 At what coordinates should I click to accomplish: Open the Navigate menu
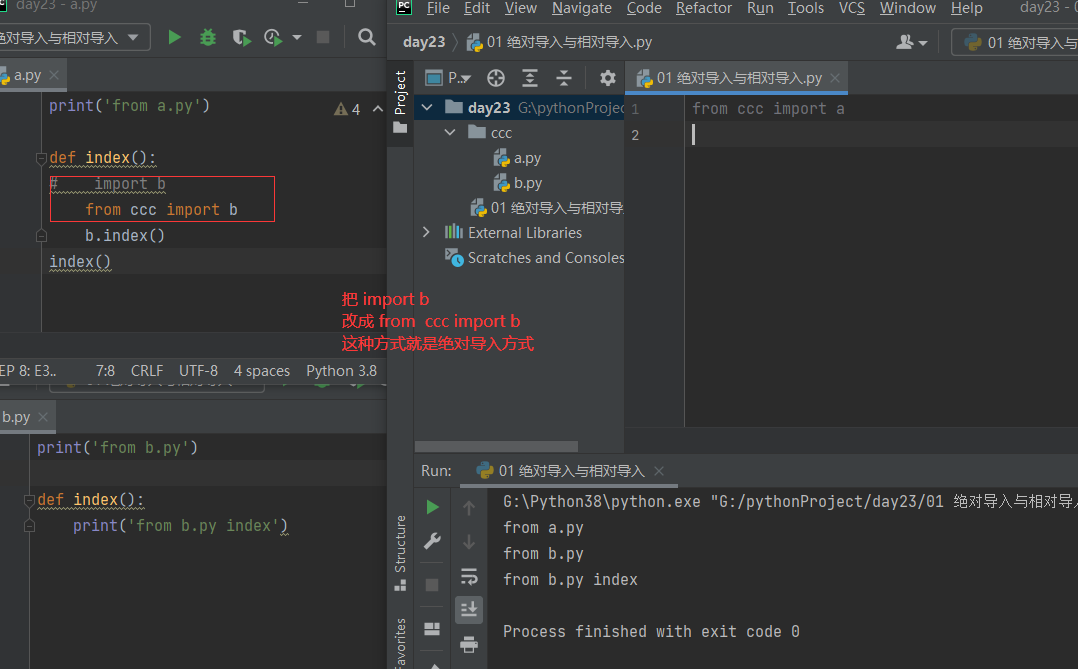pyautogui.click(x=582, y=8)
